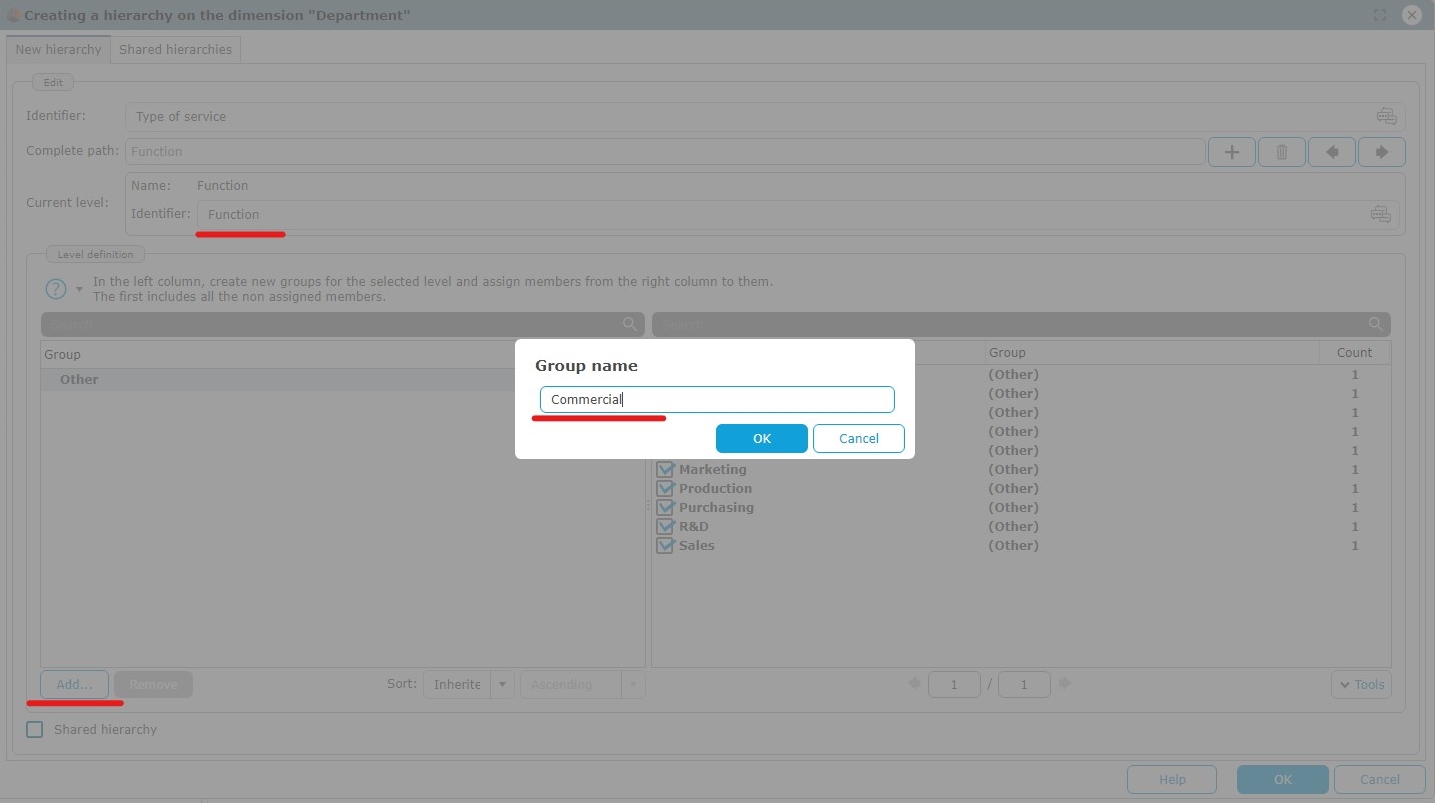Select the New hierarchy tab

[58, 49]
